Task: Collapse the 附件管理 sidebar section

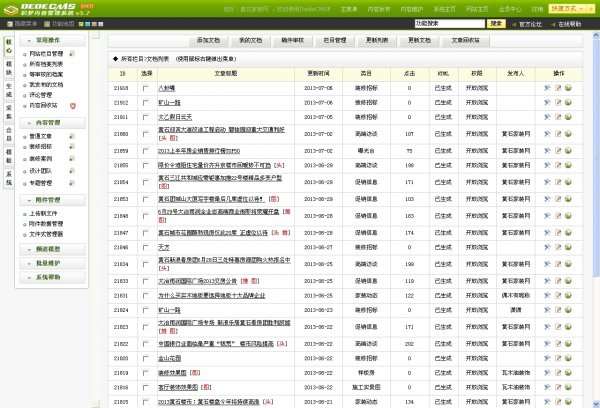Action: [x=52, y=200]
